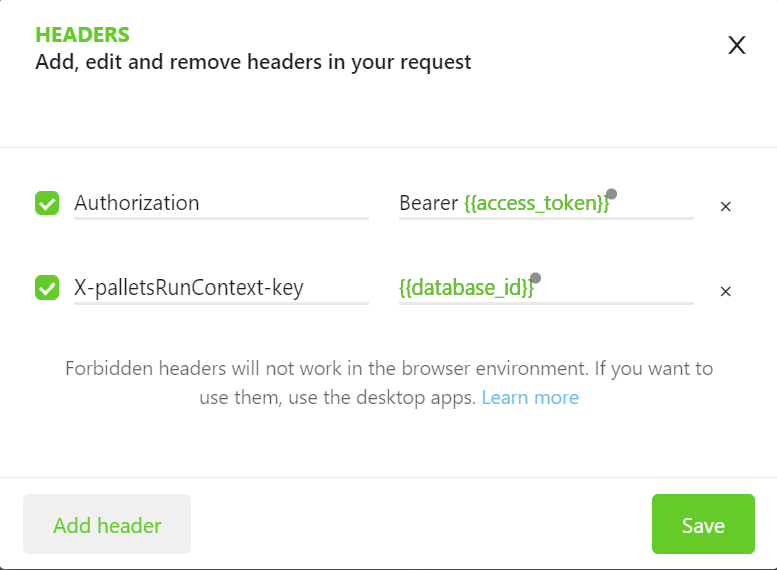Delete the X-palletsRunContext-key header row

(726, 292)
